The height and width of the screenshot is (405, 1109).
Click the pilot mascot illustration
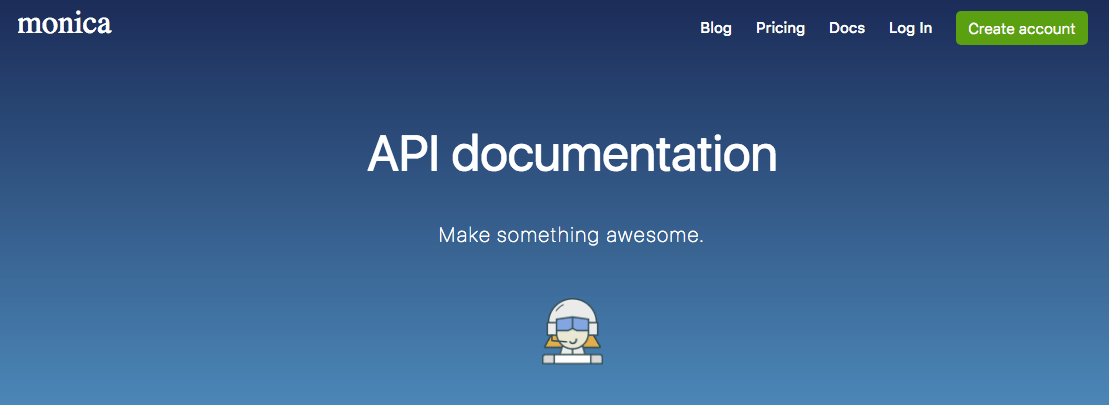click(572, 331)
